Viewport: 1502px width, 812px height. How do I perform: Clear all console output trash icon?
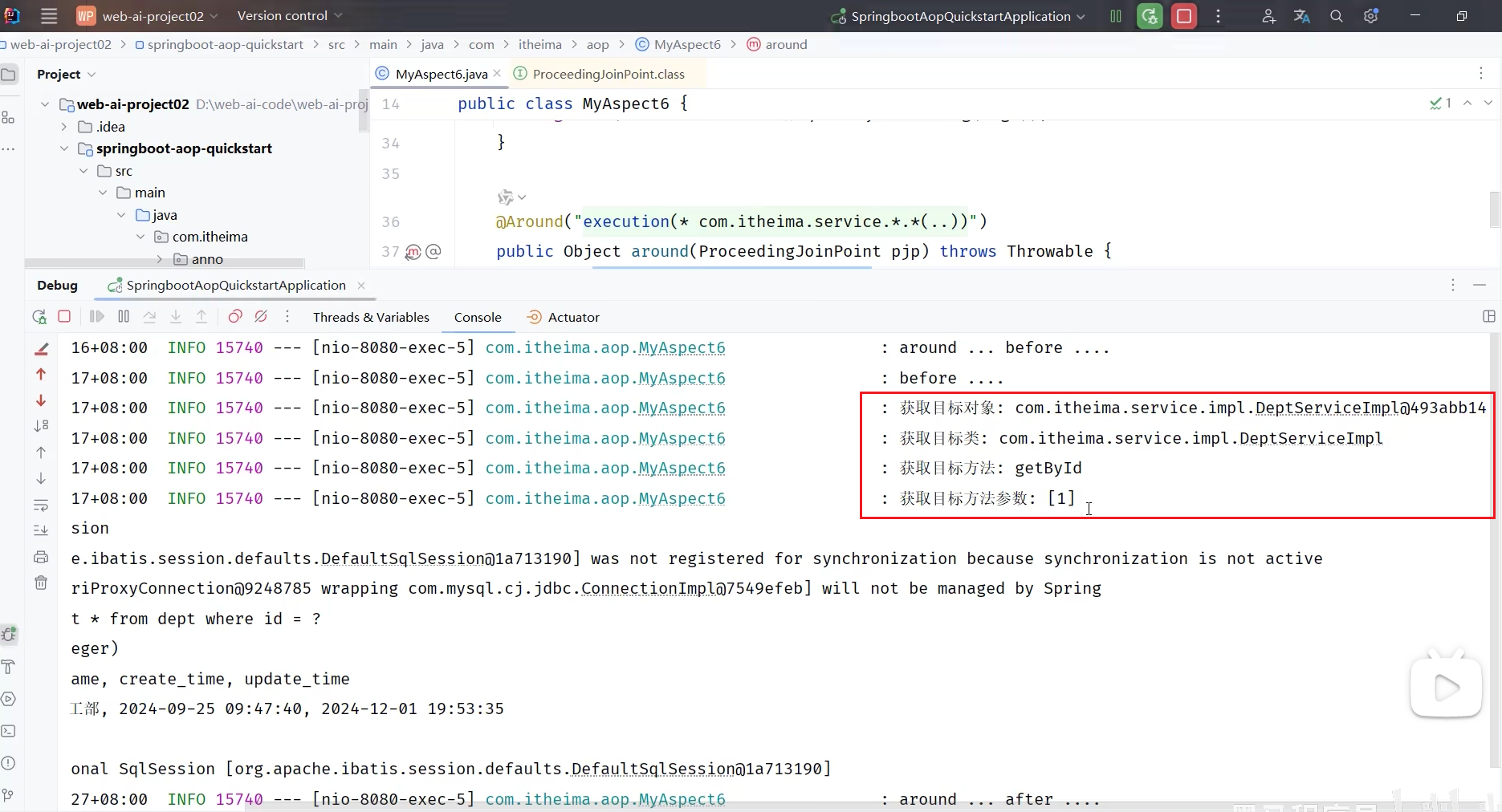(x=41, y=583)
